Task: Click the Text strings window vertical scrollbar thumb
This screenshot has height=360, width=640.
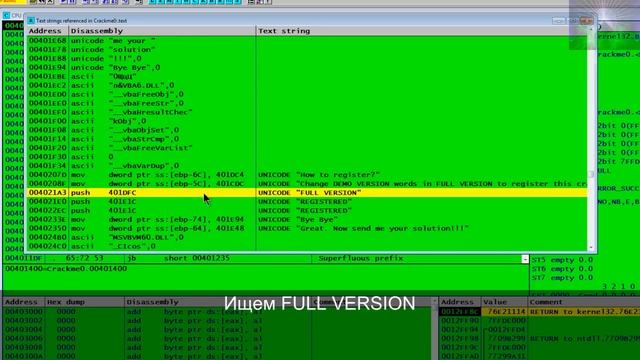Action: tap(591, 174)
